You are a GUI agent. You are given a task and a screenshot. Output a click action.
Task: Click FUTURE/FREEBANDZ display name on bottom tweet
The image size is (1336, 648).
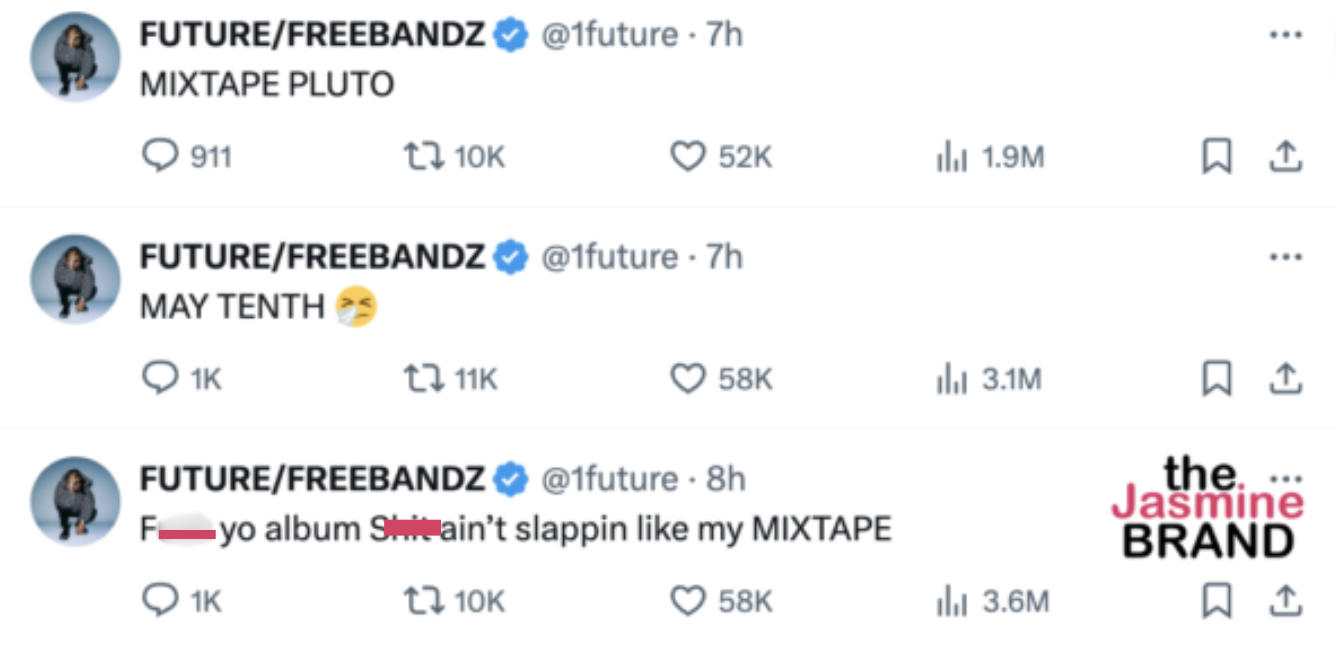tap(312, 478)
